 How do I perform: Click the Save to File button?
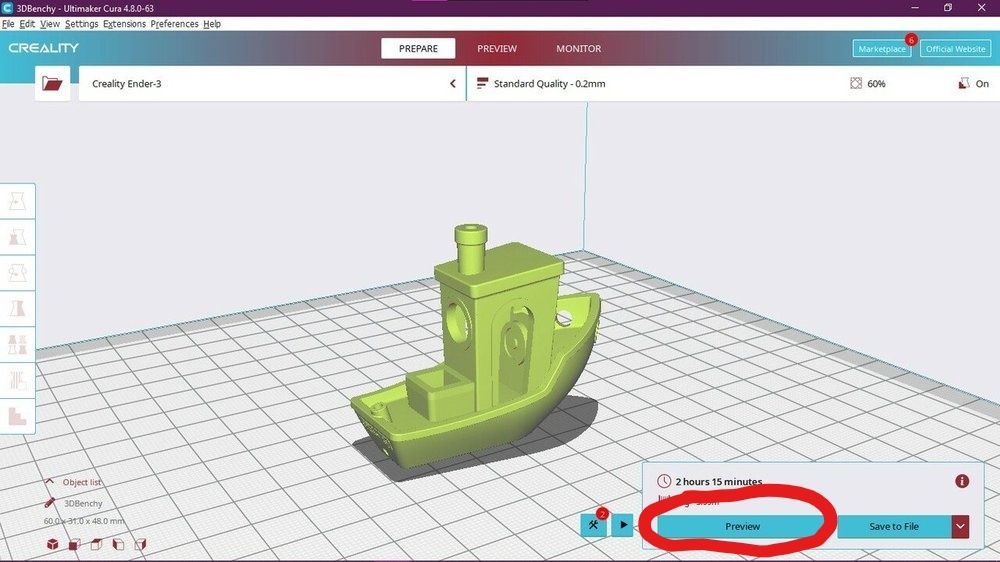tap(894, 526)
